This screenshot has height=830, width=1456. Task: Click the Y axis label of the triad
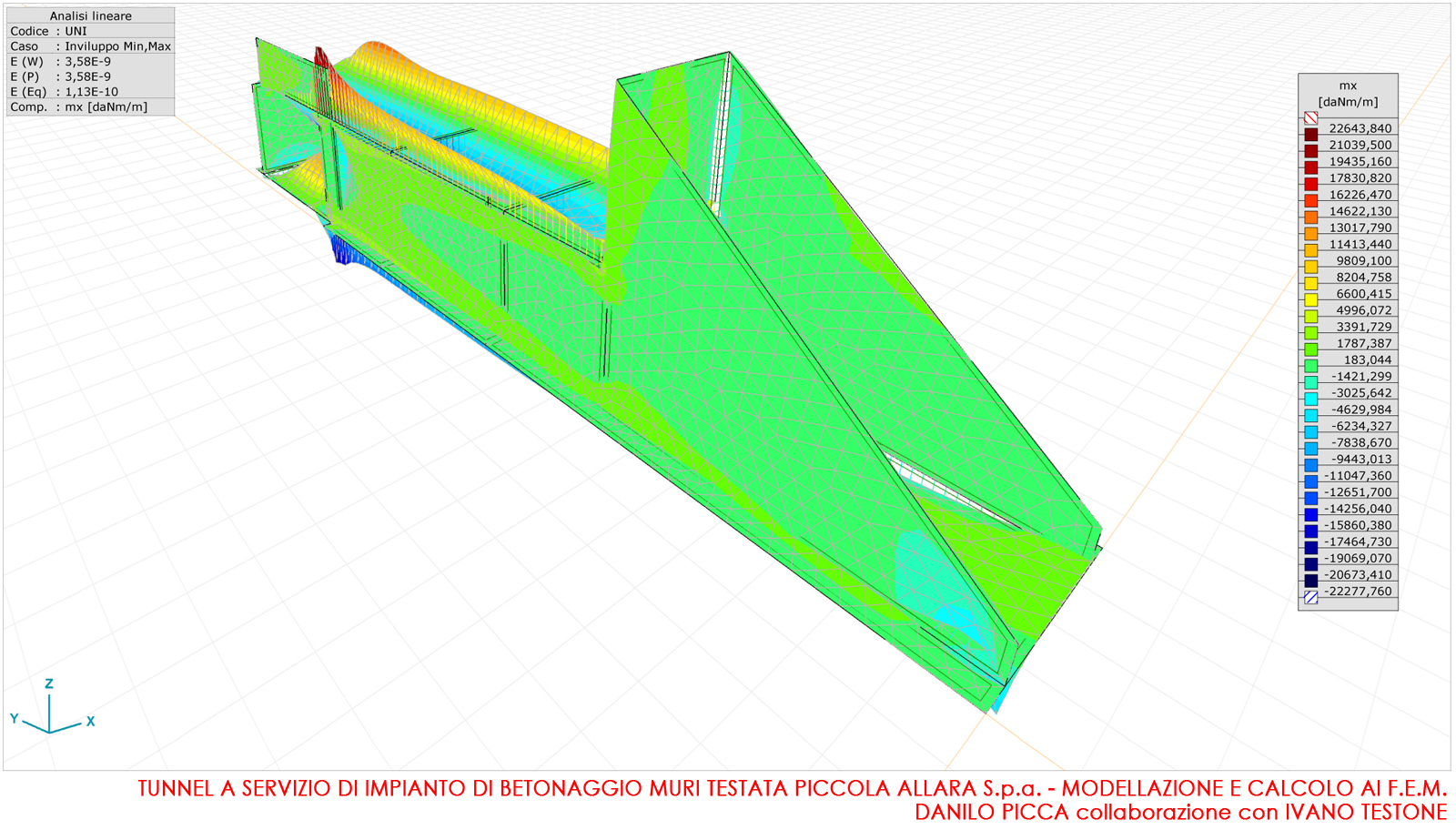[x=15, y=718]
